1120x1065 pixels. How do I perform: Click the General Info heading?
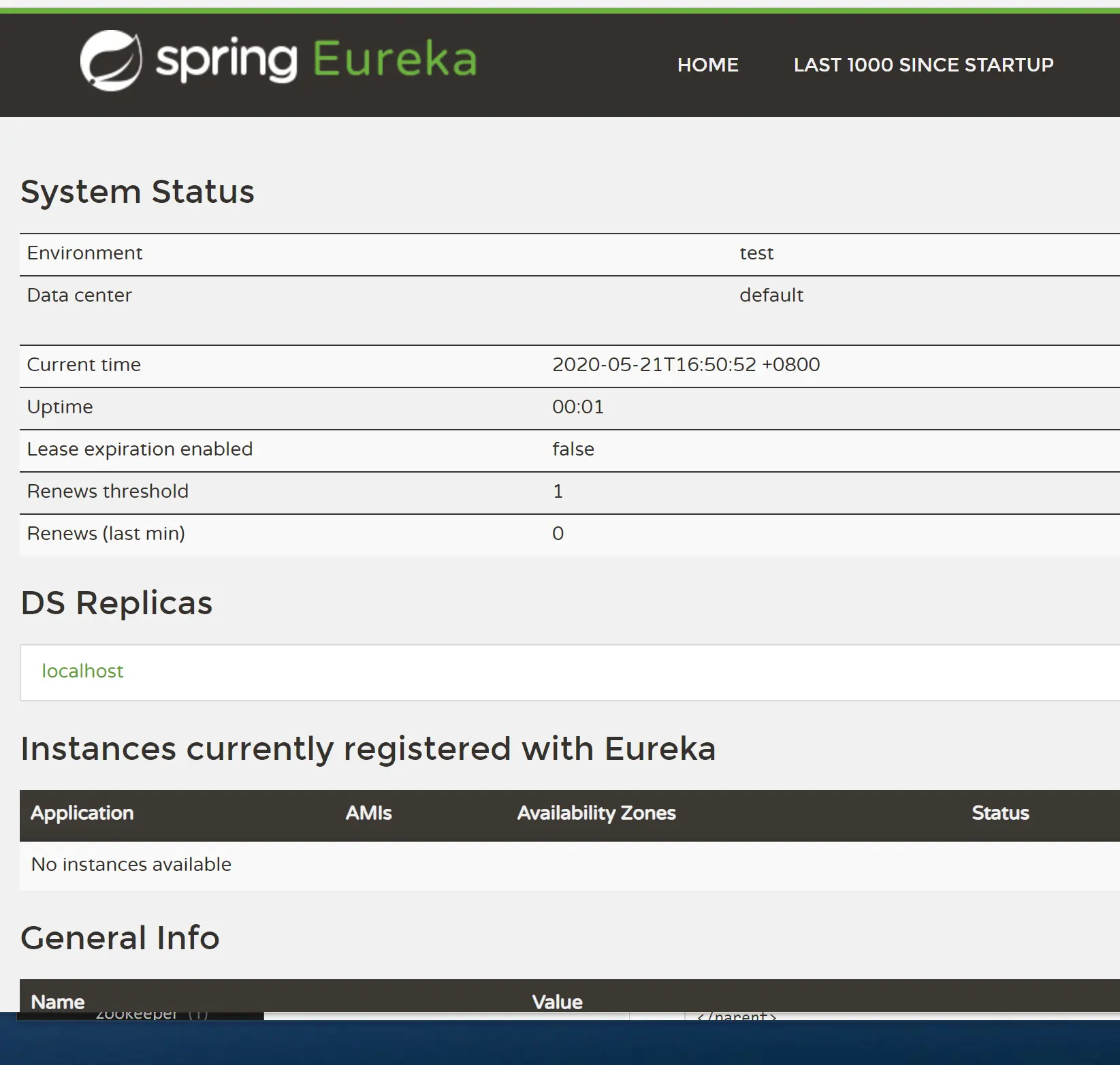(x=120, y=938)
